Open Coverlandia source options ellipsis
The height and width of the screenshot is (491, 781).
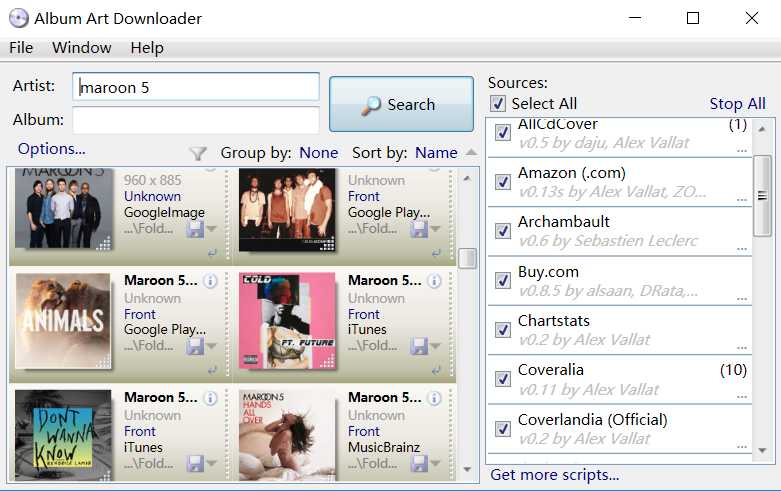(x=742, y=446)
